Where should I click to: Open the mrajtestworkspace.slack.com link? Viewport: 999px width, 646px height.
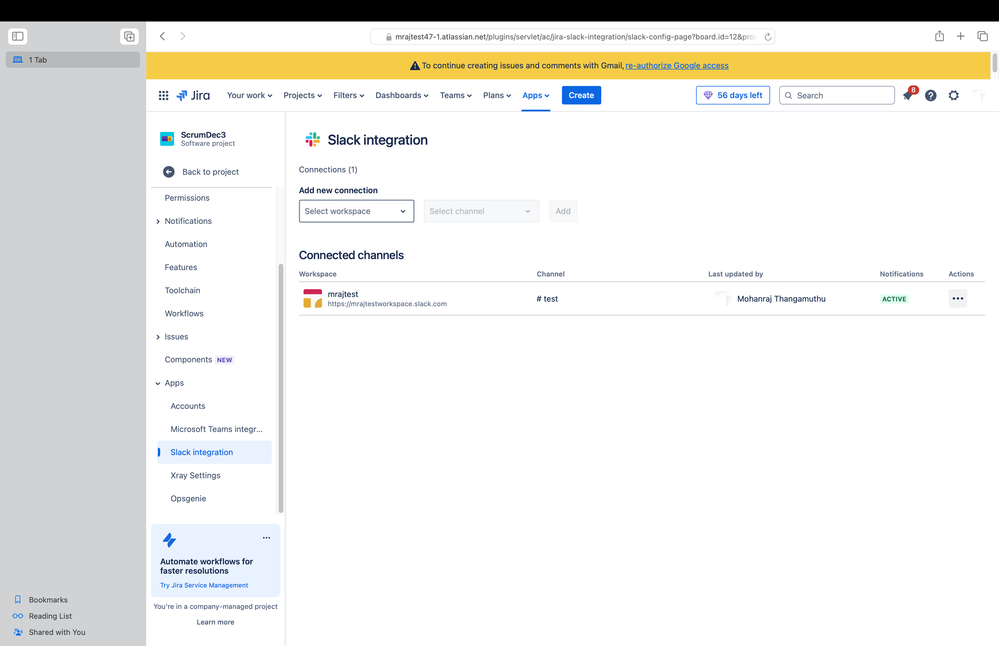point(387,304)
